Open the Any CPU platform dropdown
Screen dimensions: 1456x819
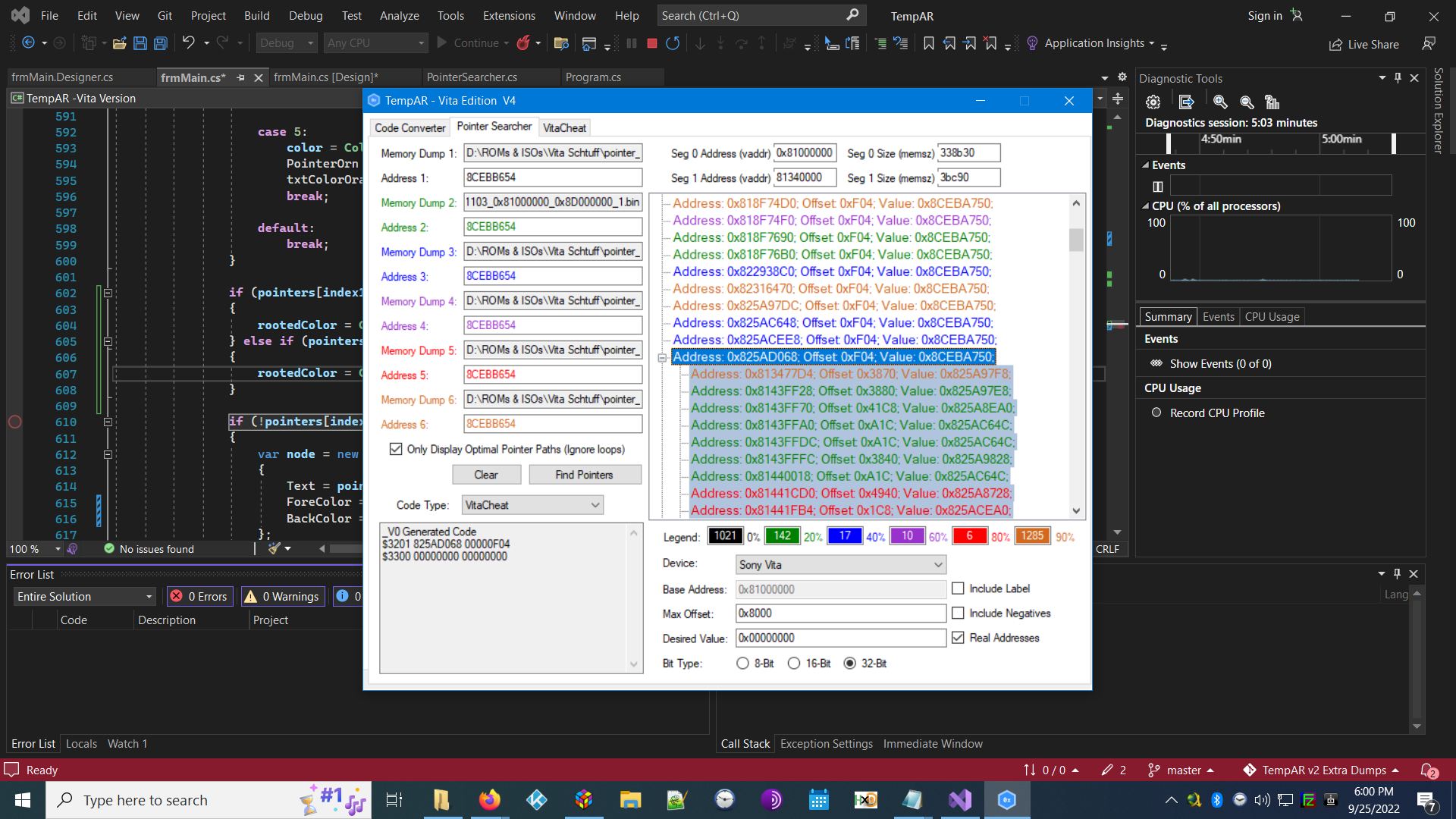click(376, 43)
